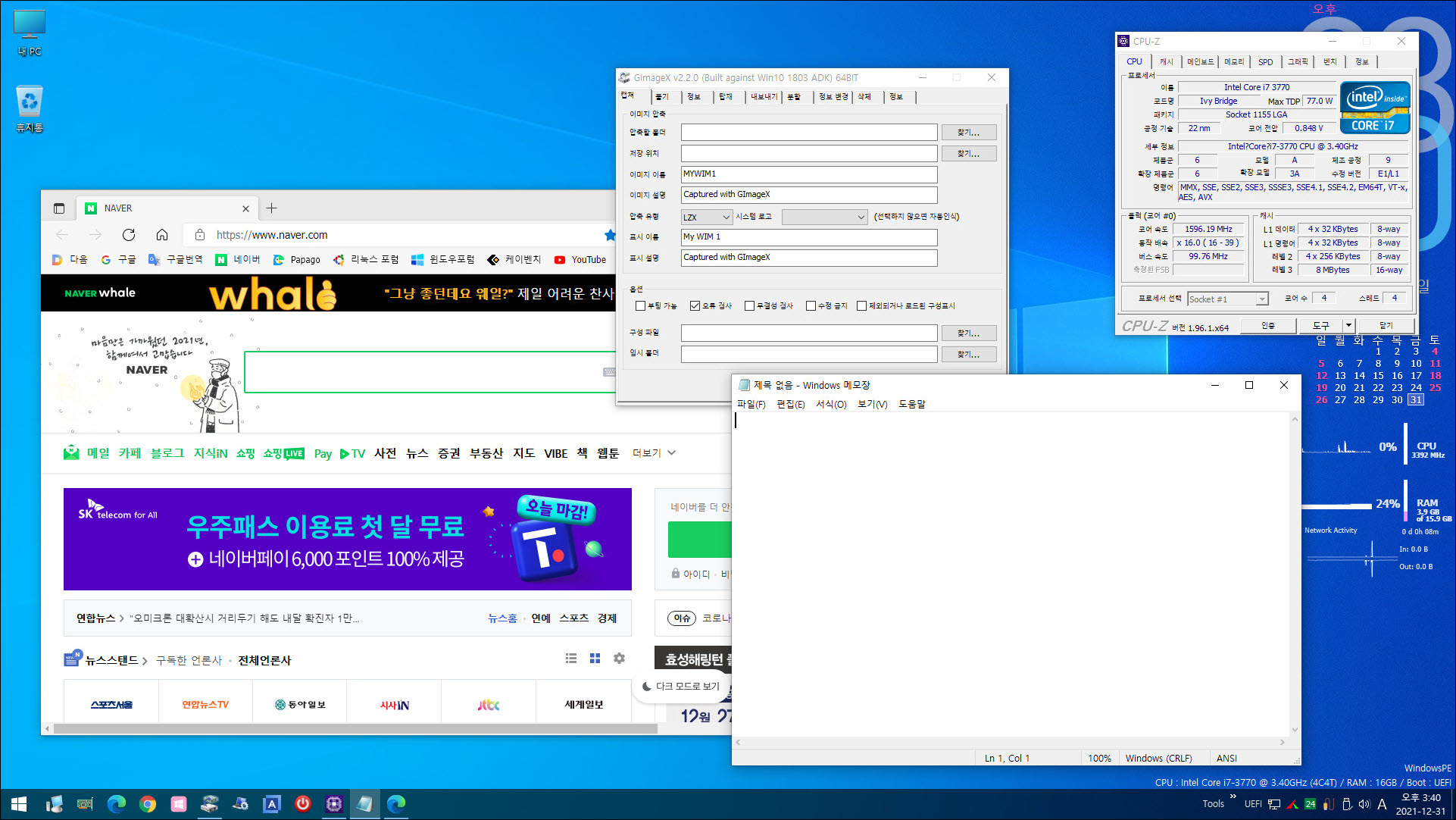Expand the LZX compression type dropdown
The width and height of the screenshot is (1456, 820).
707,217
